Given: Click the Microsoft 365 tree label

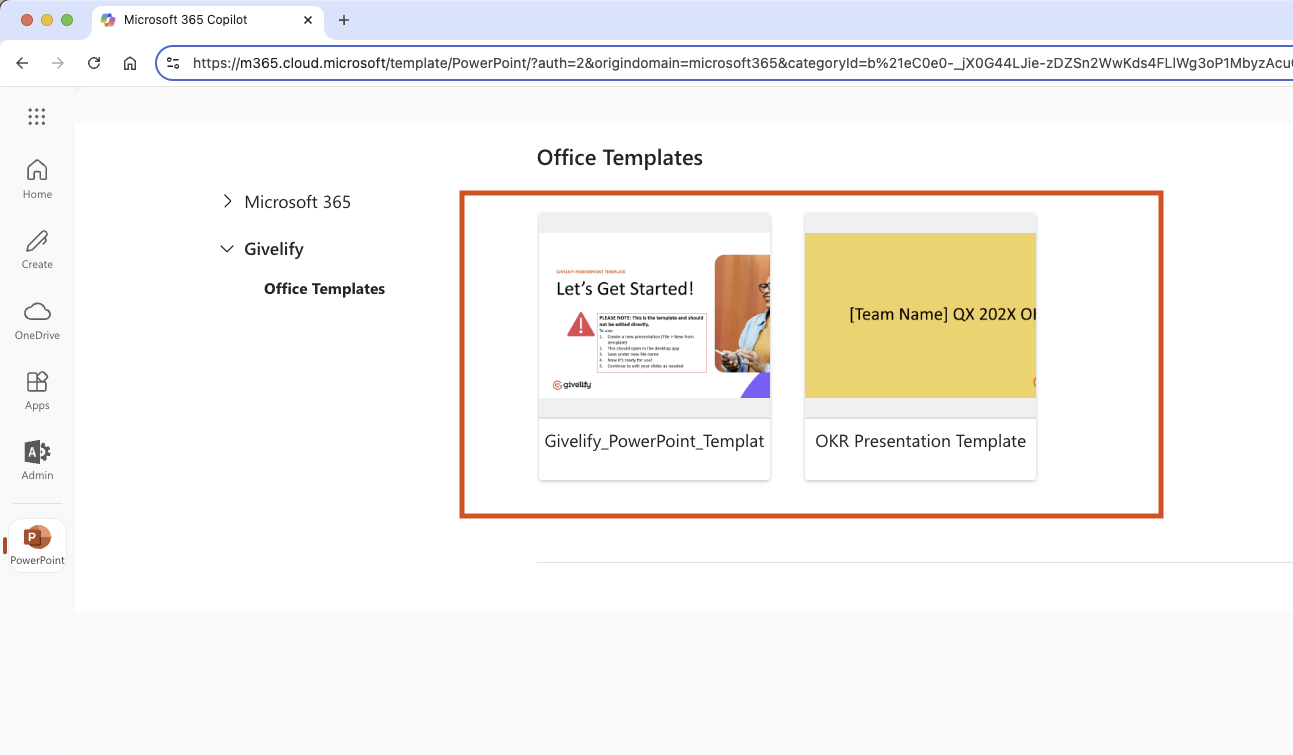Looking at the screenshot, I should coord(298,202).
